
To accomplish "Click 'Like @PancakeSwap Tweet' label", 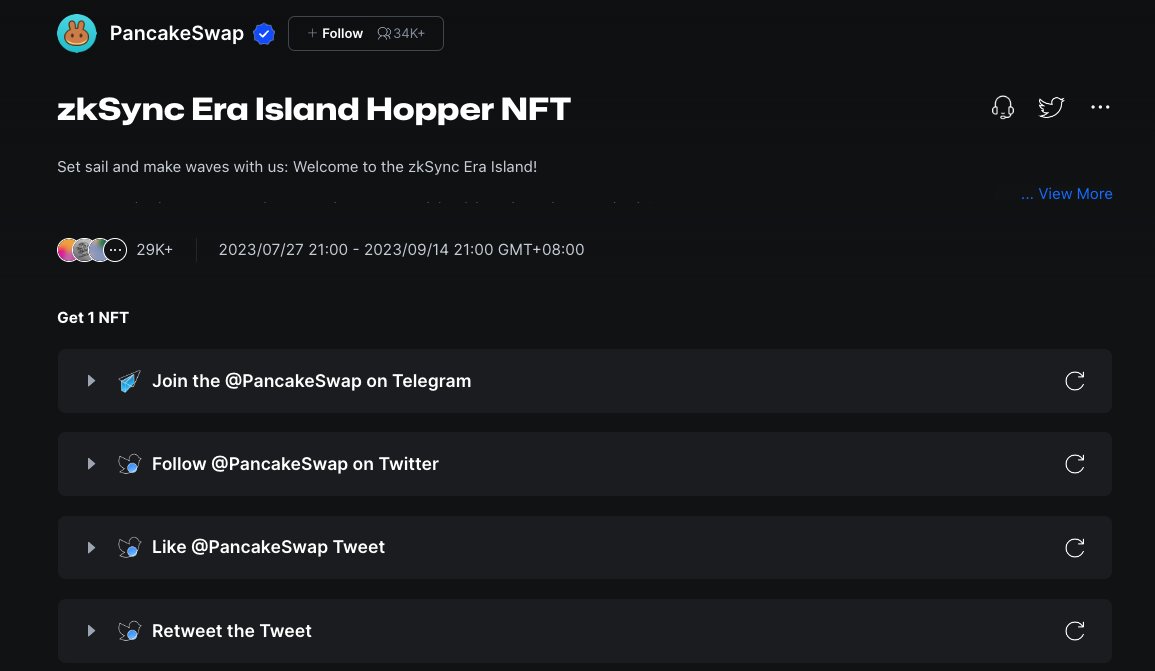I will click(x=268, y=547).
